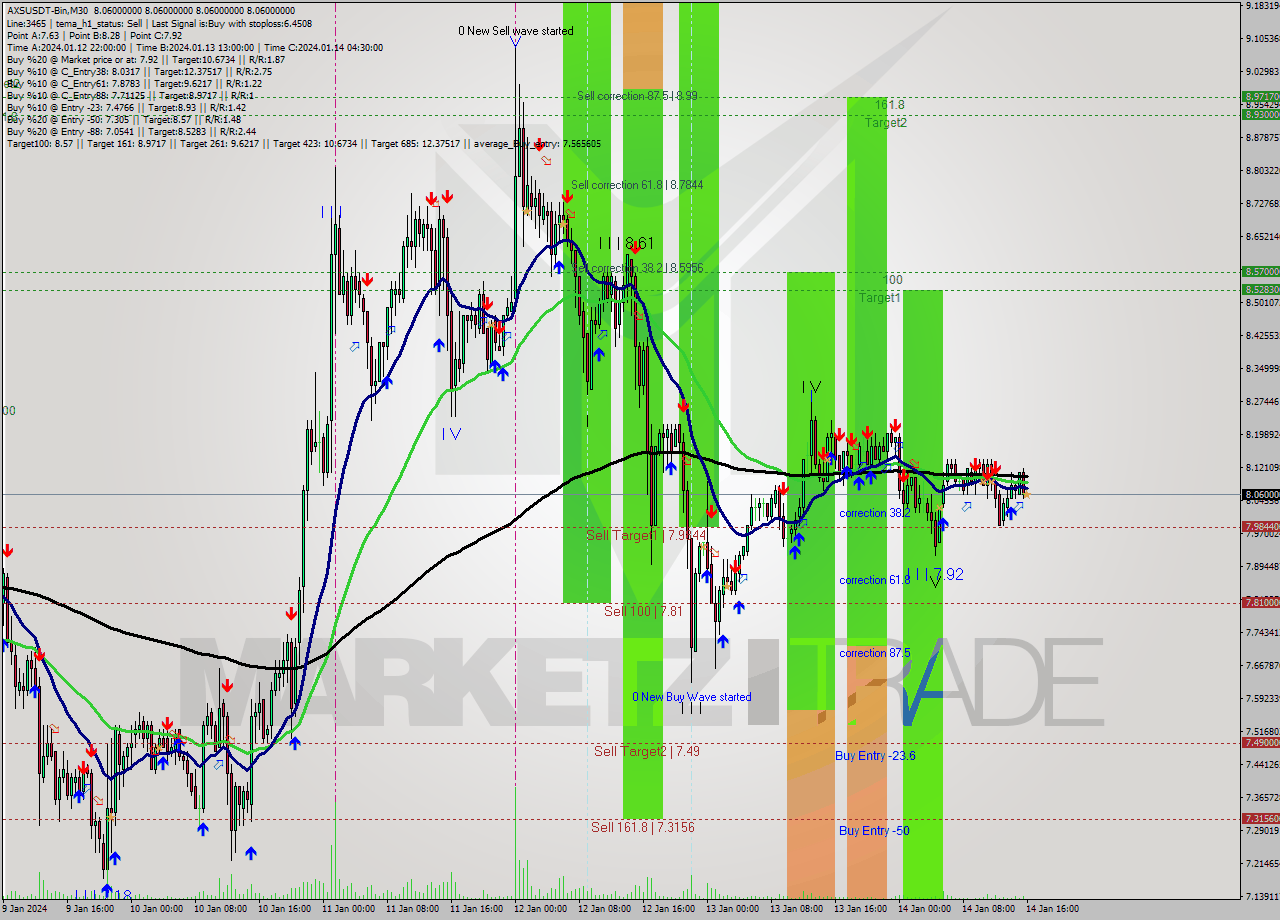The height and width of the screenshot is (920, 1280).
Task: Click the 'I I I 8.61' wave label
Action: (x=626, y=243)
